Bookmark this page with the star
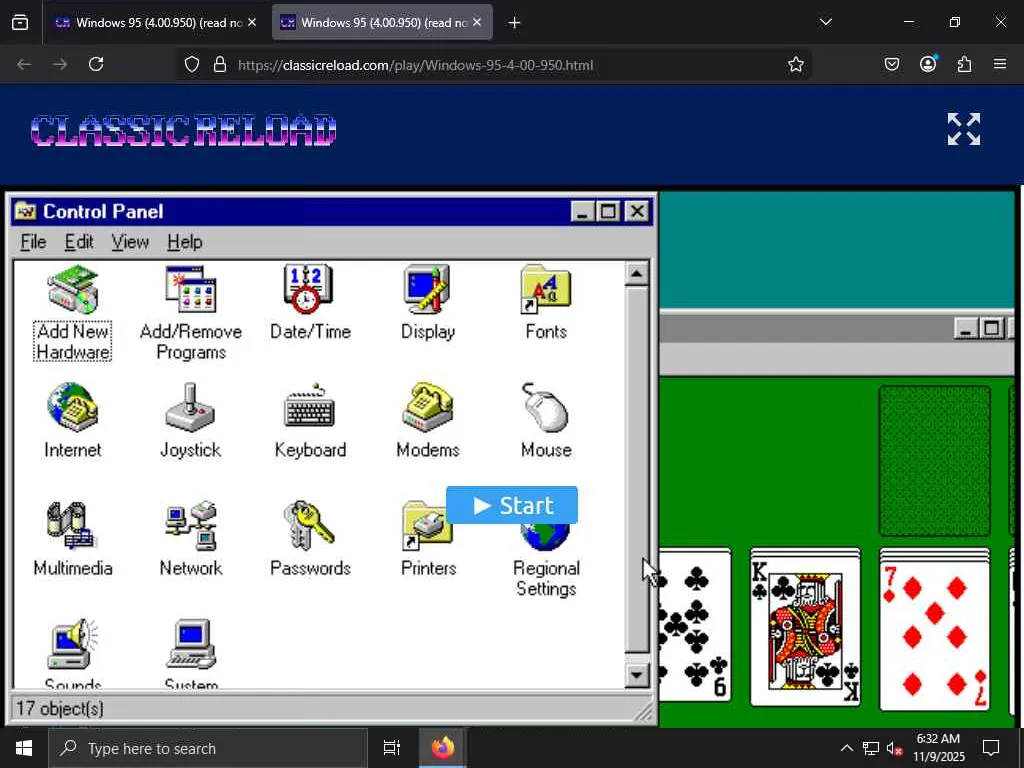Screen dimensions: 1024x768 pos(795,64)
